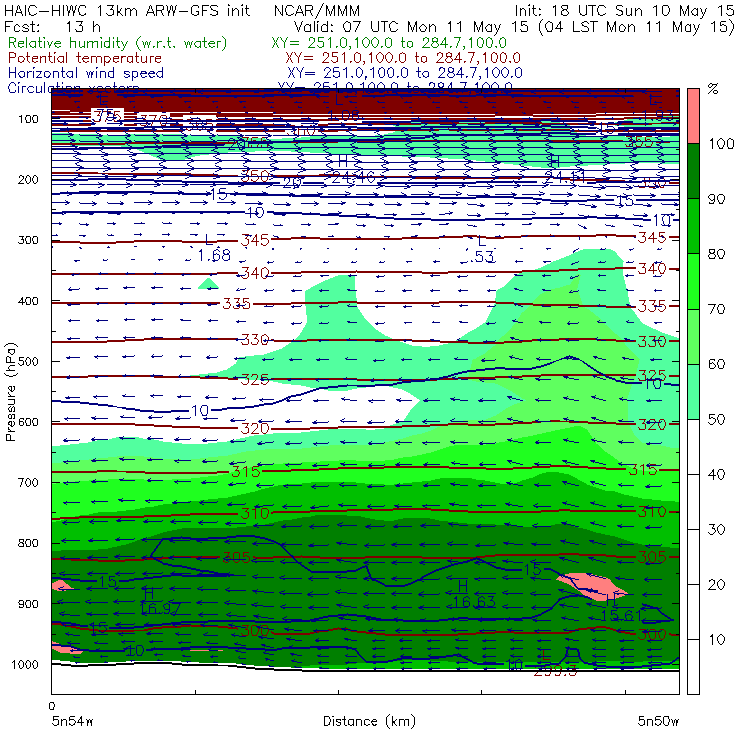This screenshot has width=740, height=740.
Task: Click the '60' colorbar label
Action: (x=716, y=364)
